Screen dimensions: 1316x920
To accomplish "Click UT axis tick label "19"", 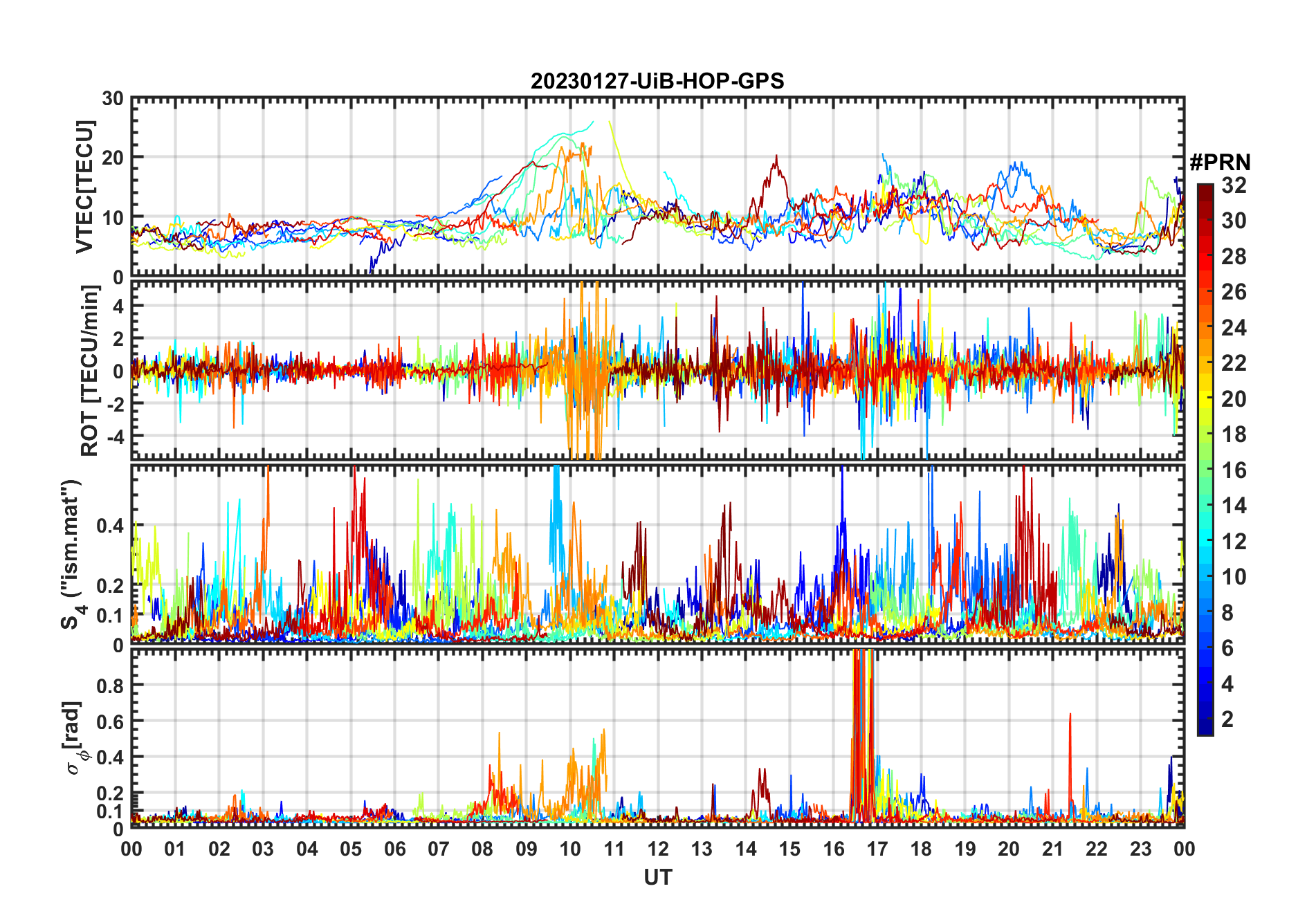I will point(965,849).
